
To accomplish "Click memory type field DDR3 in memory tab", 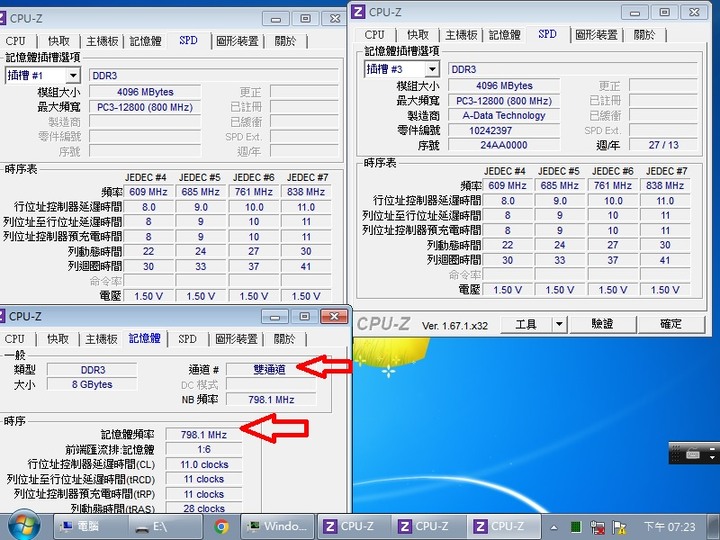I will pos(92,370).
